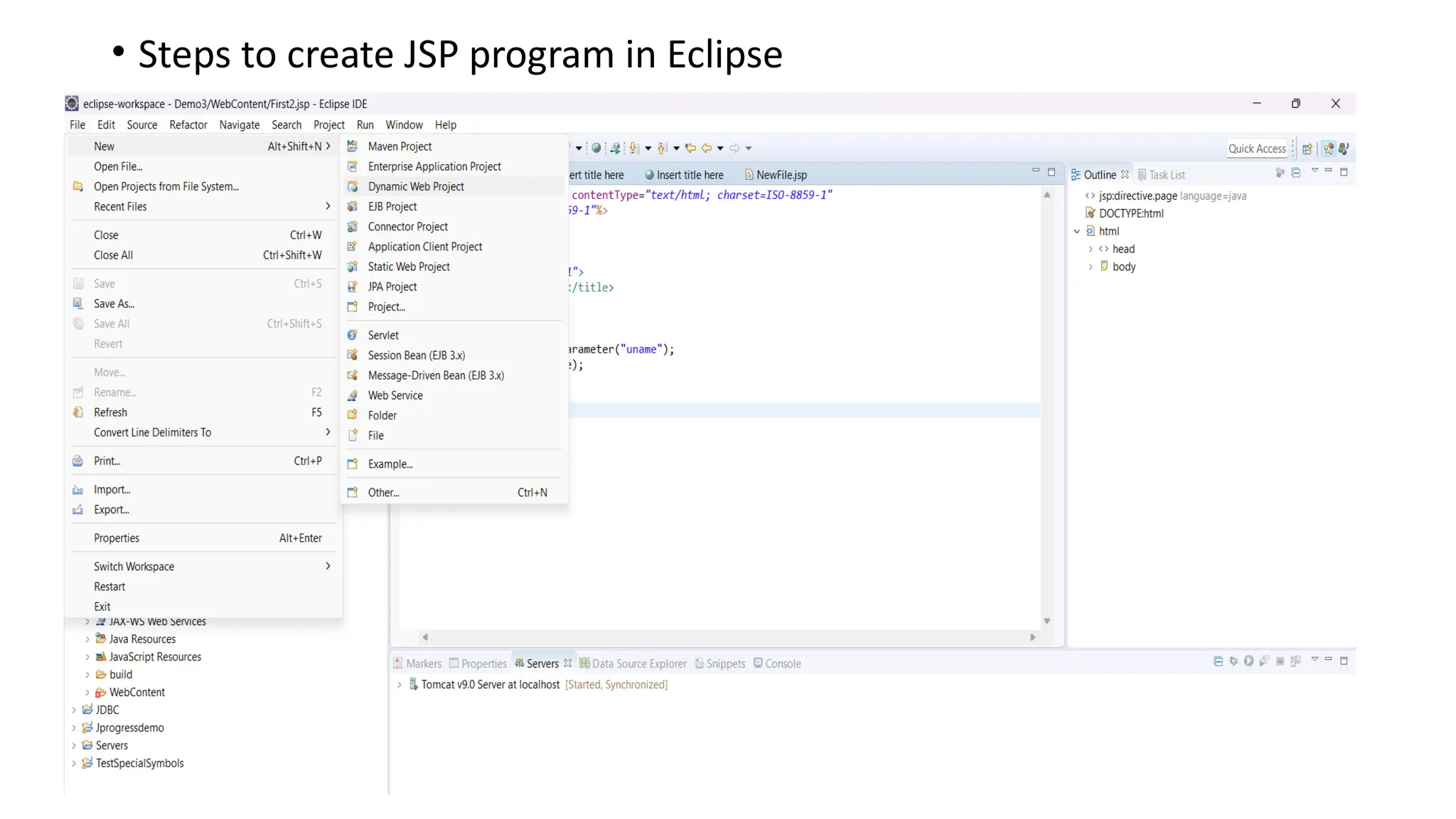This screenshot has height=819, width=1456.
Task: Create a new Servlet
Action: (x=455, y=335)
